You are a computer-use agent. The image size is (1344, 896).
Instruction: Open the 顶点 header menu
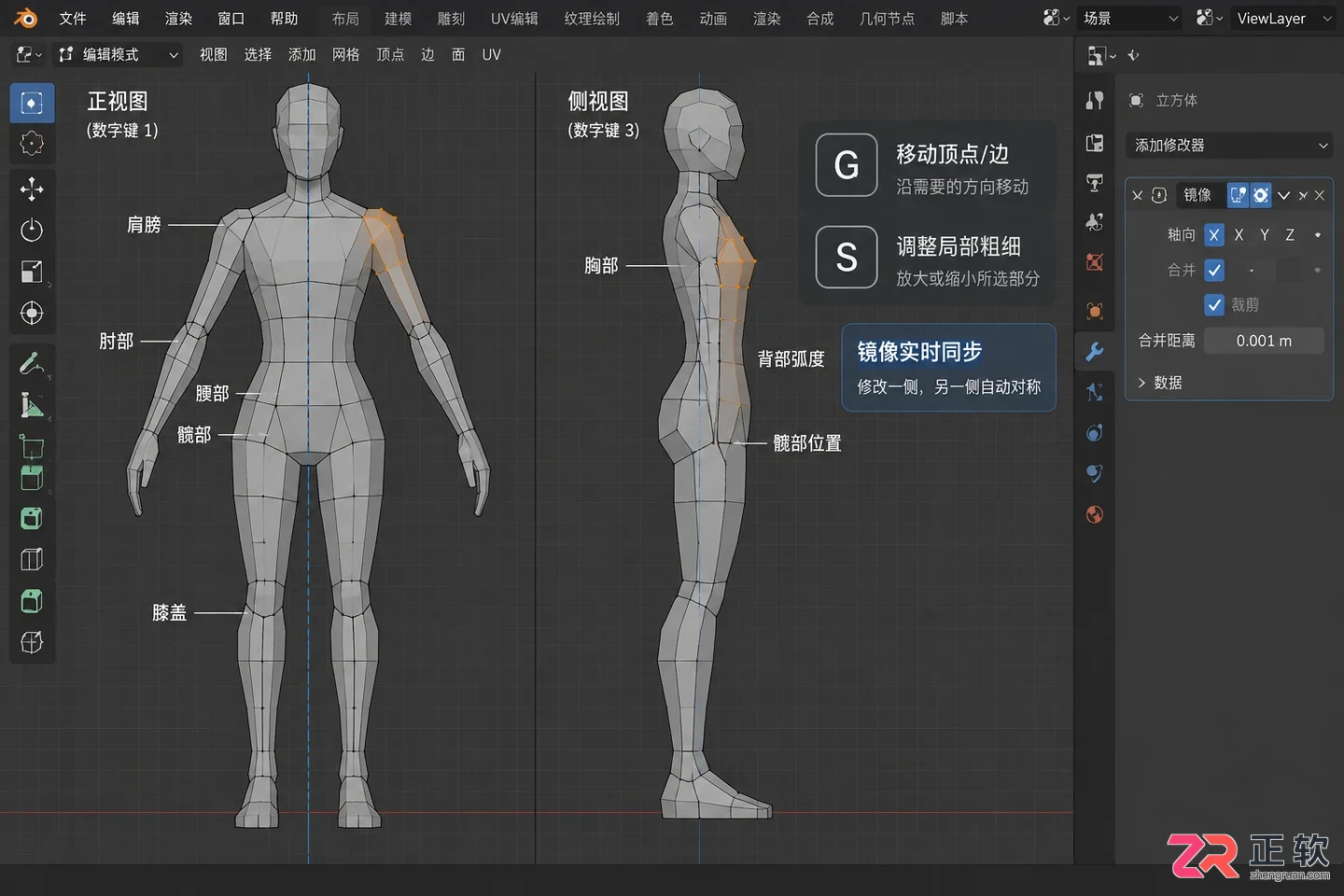click(390, 55)
